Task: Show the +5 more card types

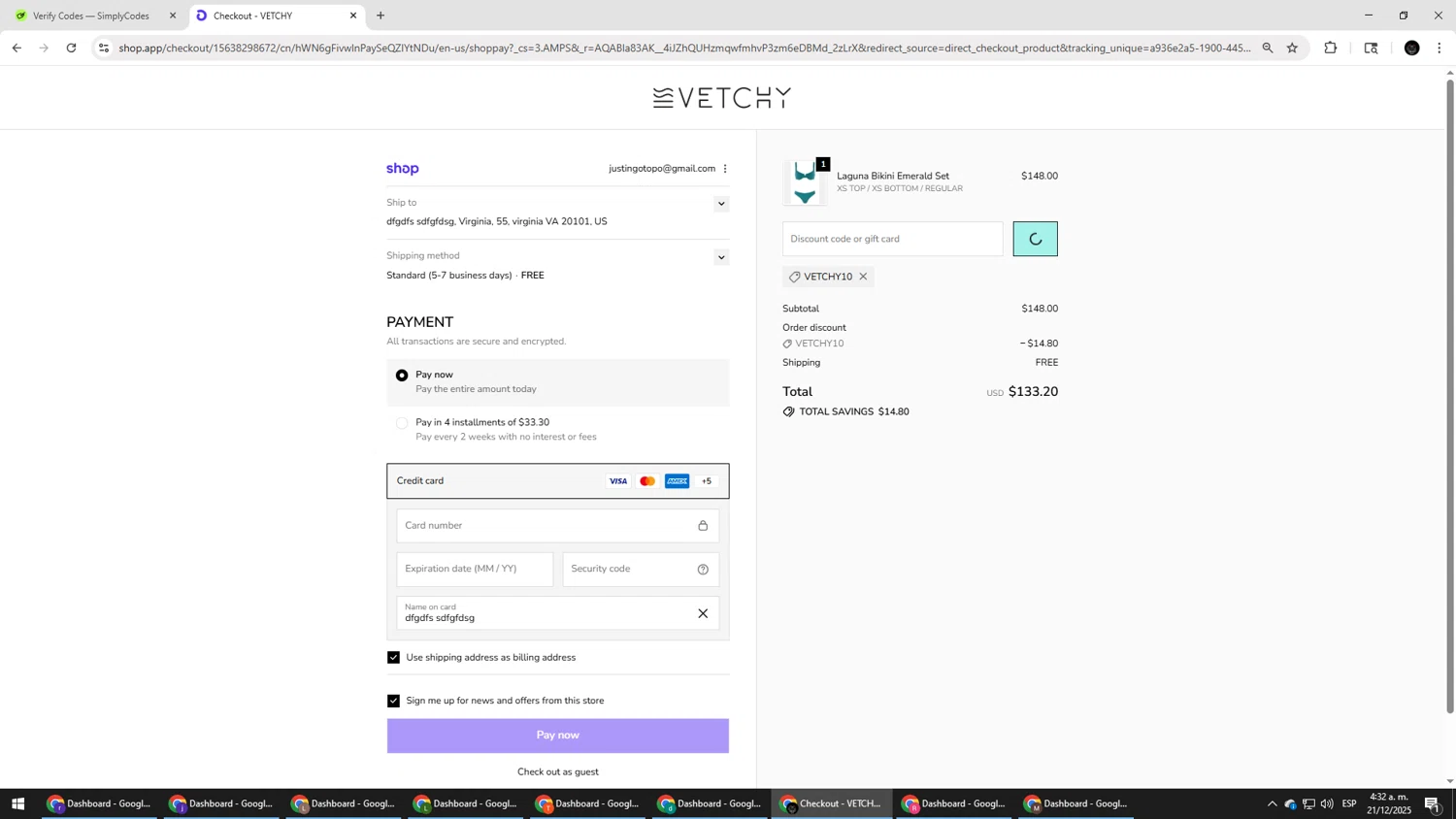Action: click(x=707, y=481)
